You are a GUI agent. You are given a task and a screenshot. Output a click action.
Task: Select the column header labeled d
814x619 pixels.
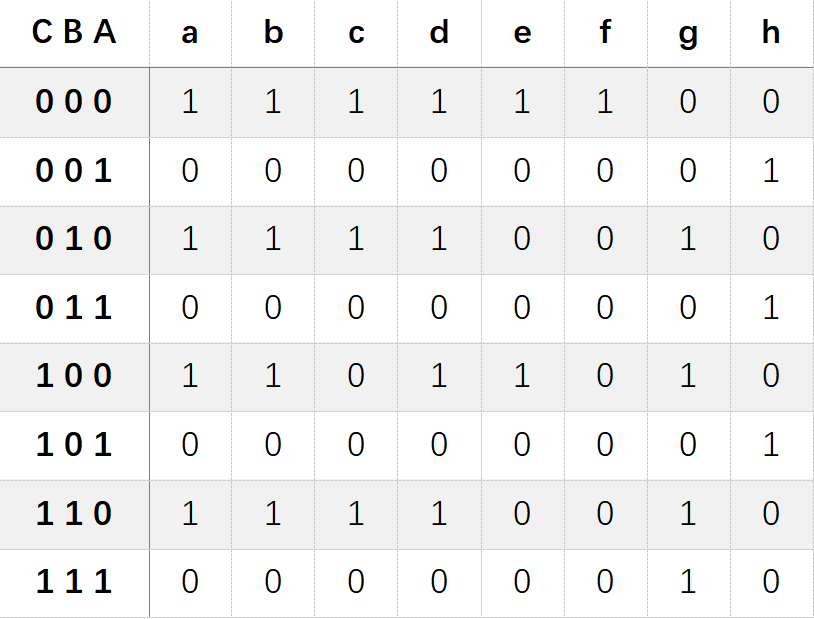point(439,32)
